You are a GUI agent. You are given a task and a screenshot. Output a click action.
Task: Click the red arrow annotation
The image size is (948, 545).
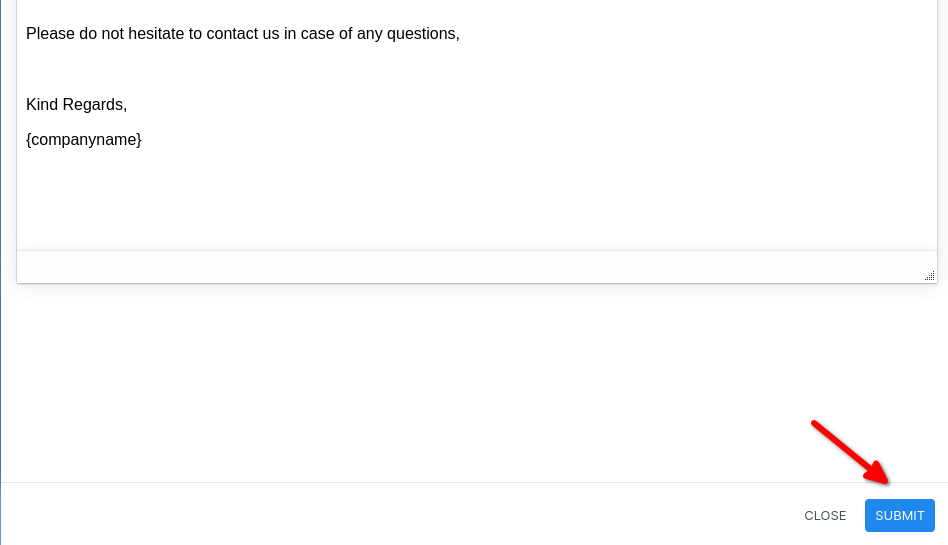pos(848,452)
